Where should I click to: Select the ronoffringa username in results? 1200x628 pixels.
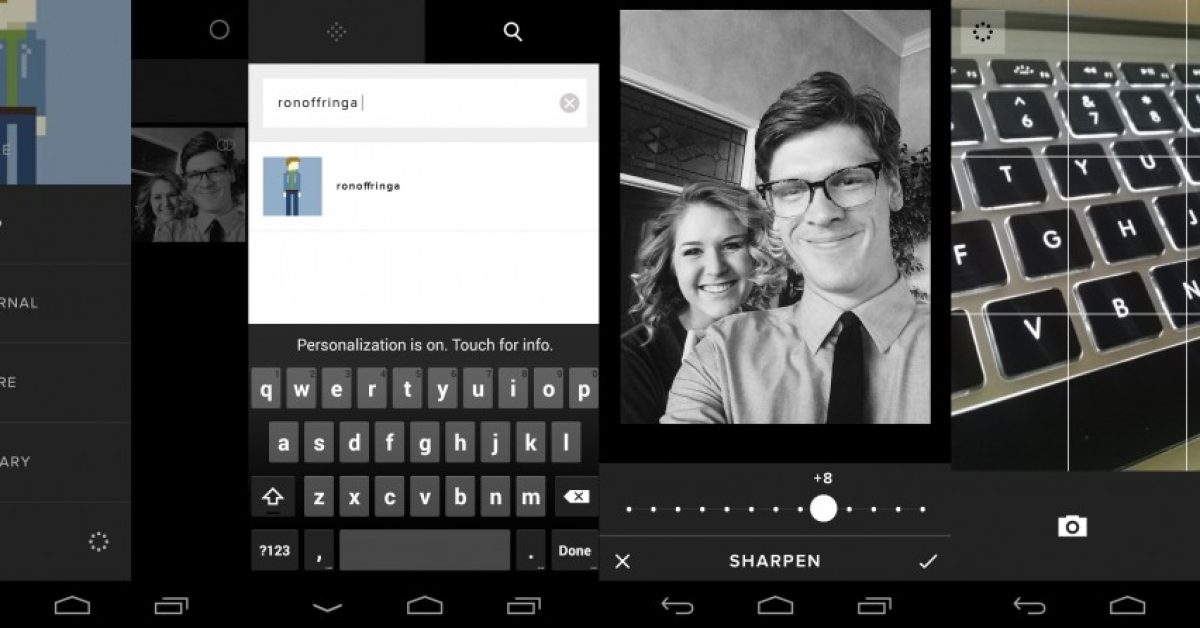pyautogui.click(x=368, y=186)
